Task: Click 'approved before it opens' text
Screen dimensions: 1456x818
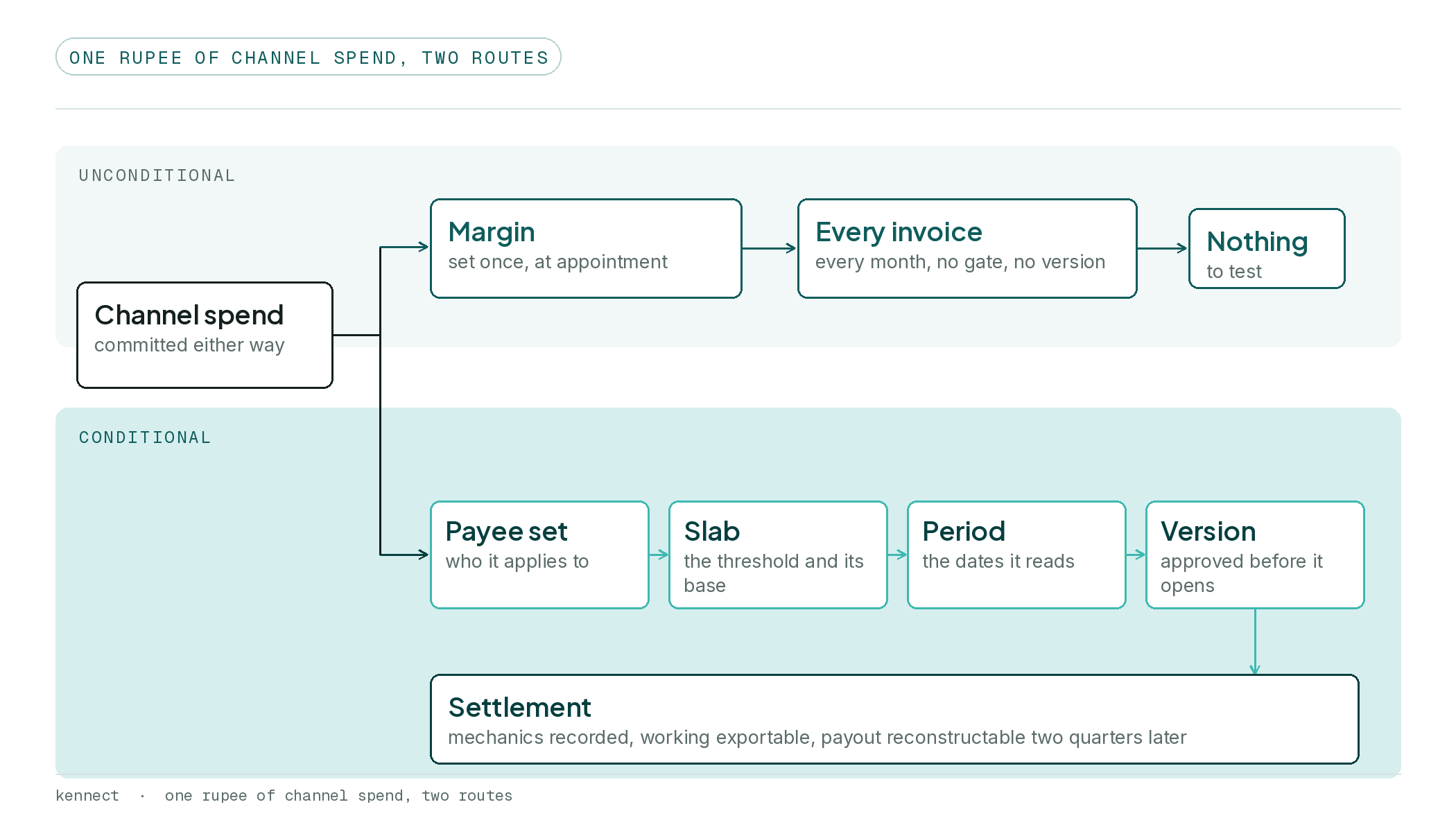Action: pyautogui.click(x=1242, y=573)
